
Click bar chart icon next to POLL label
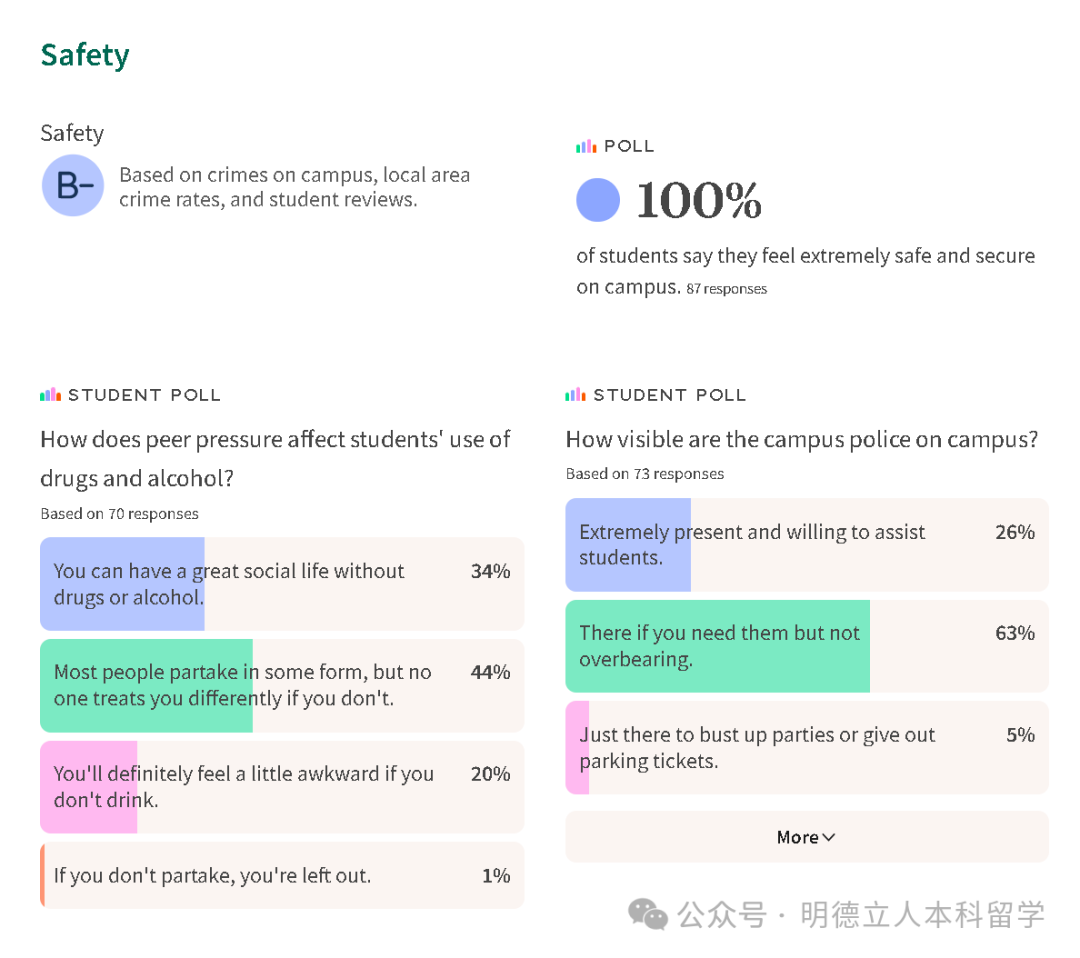click(586, 147)
